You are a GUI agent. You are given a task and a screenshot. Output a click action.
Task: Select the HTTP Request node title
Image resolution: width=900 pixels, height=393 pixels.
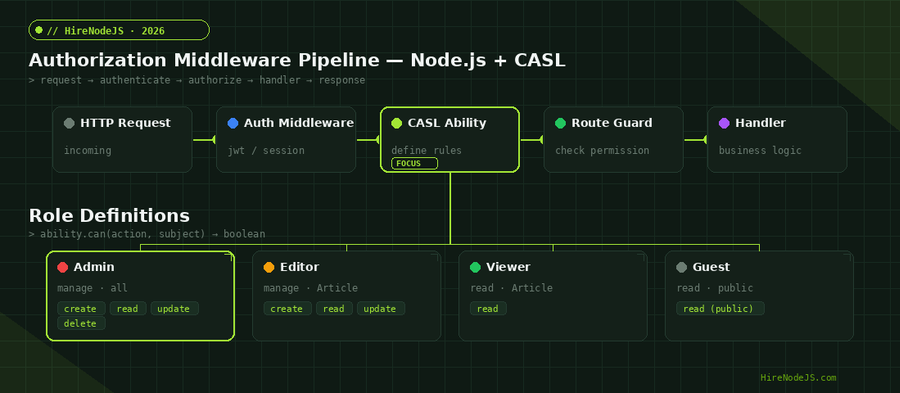pyautogui.click(x=125, y=123)
